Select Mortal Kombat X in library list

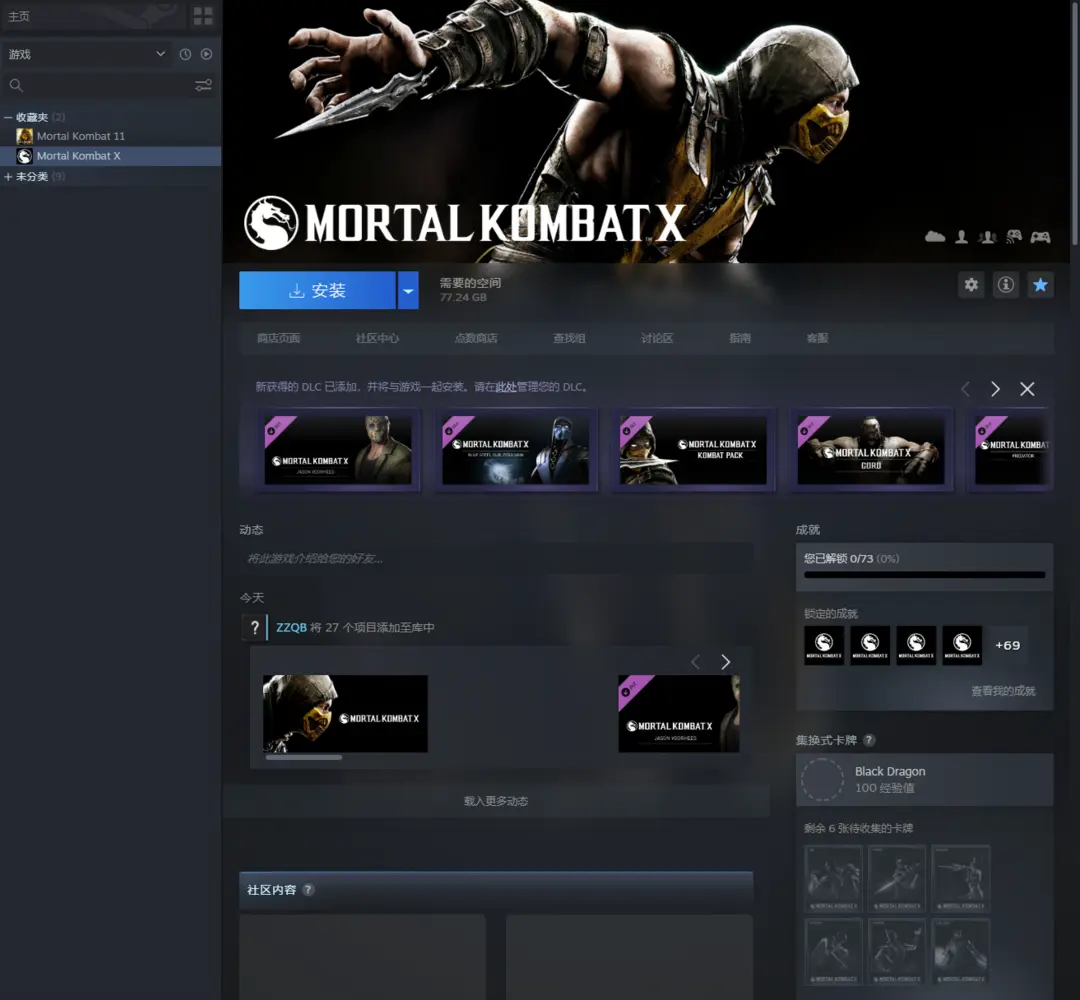point(110,156)
